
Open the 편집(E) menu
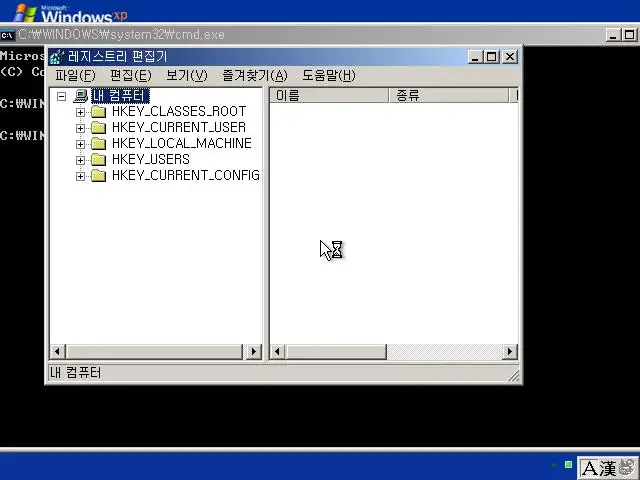[x=131, y=76]
